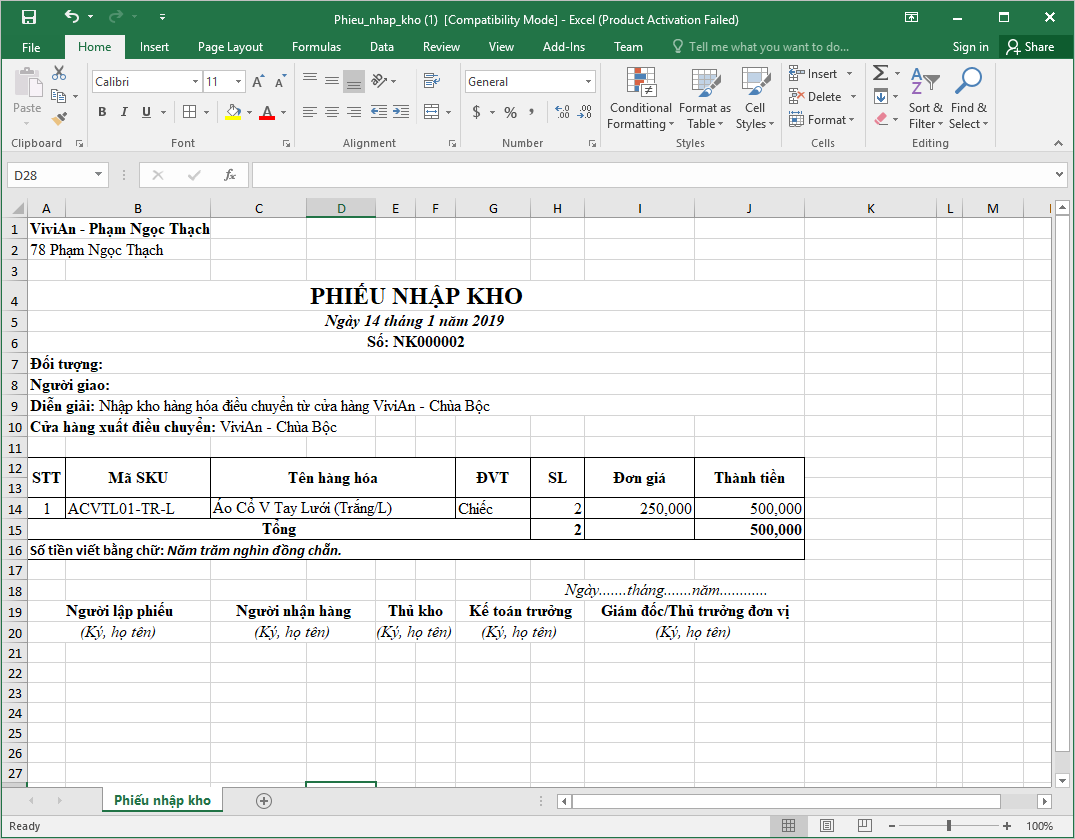The height and width of the screenshot is (839, 1075).
Task: Open Format as Table gallery
Action: tap(705, 98)
